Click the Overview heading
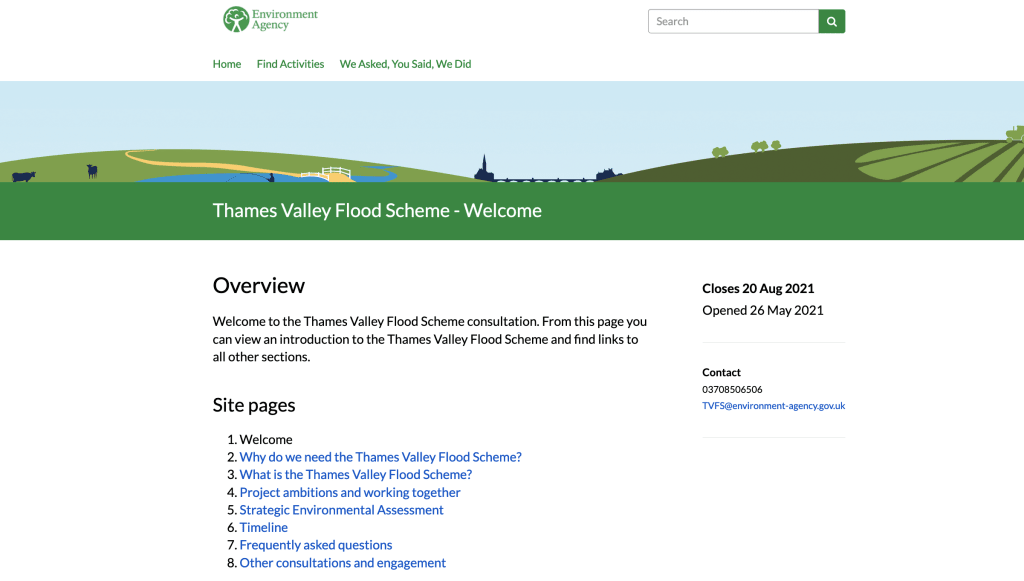Screen dimensions: 1024x581 [x=259, y=285]
